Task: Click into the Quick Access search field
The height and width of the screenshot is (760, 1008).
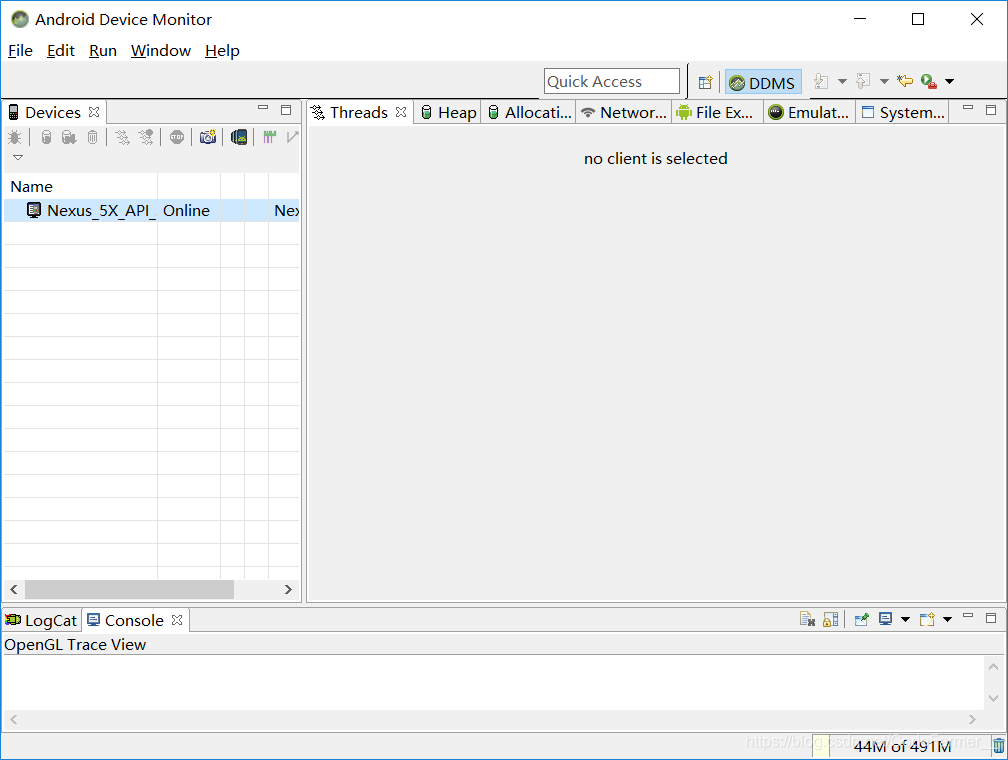Action: [x=611, y=82]
